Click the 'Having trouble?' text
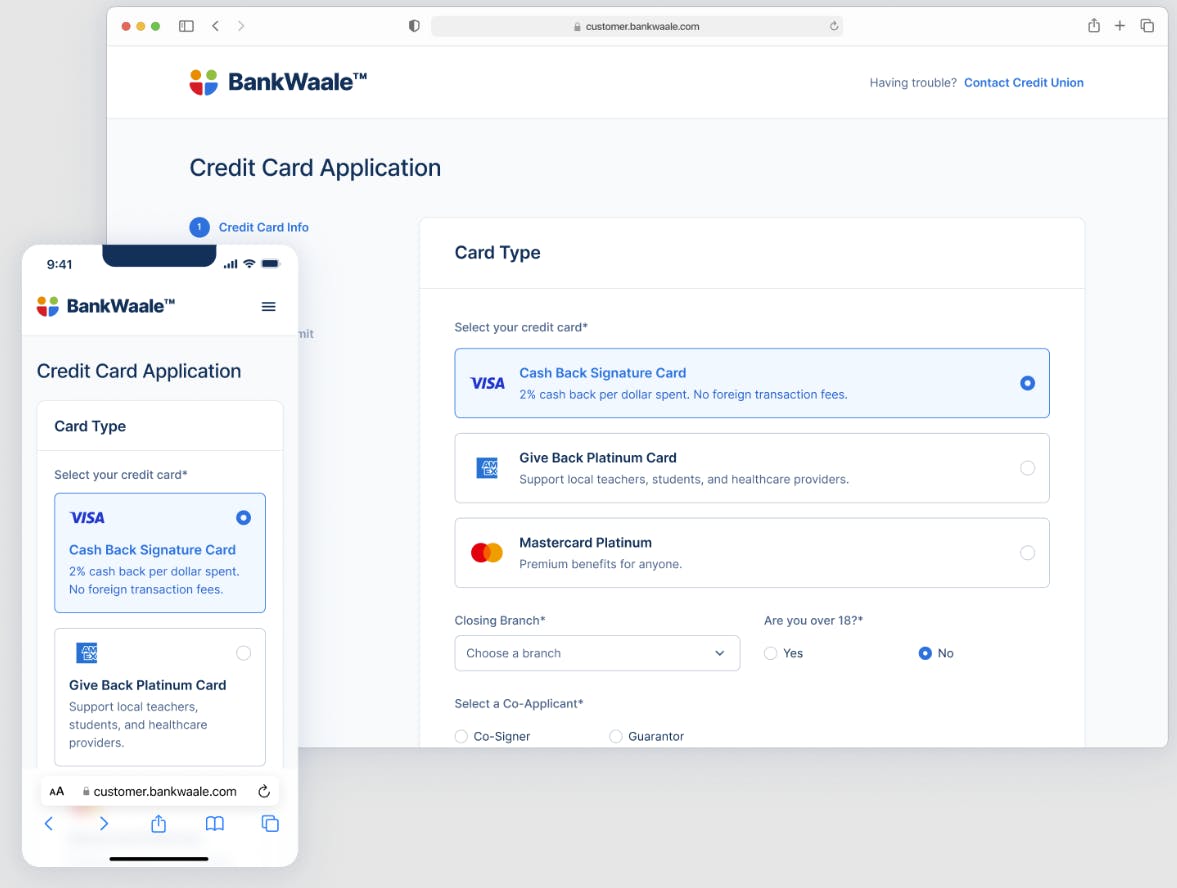The height and width of the screenshot is (888, 1177). click(913, 83)
